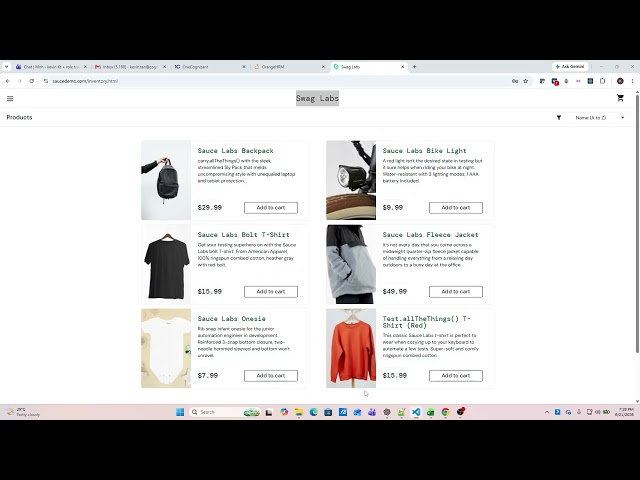The height and width of the screenshot is (480, 640).
Task: Bookmark this page with the star
Action: click(526, 81)
